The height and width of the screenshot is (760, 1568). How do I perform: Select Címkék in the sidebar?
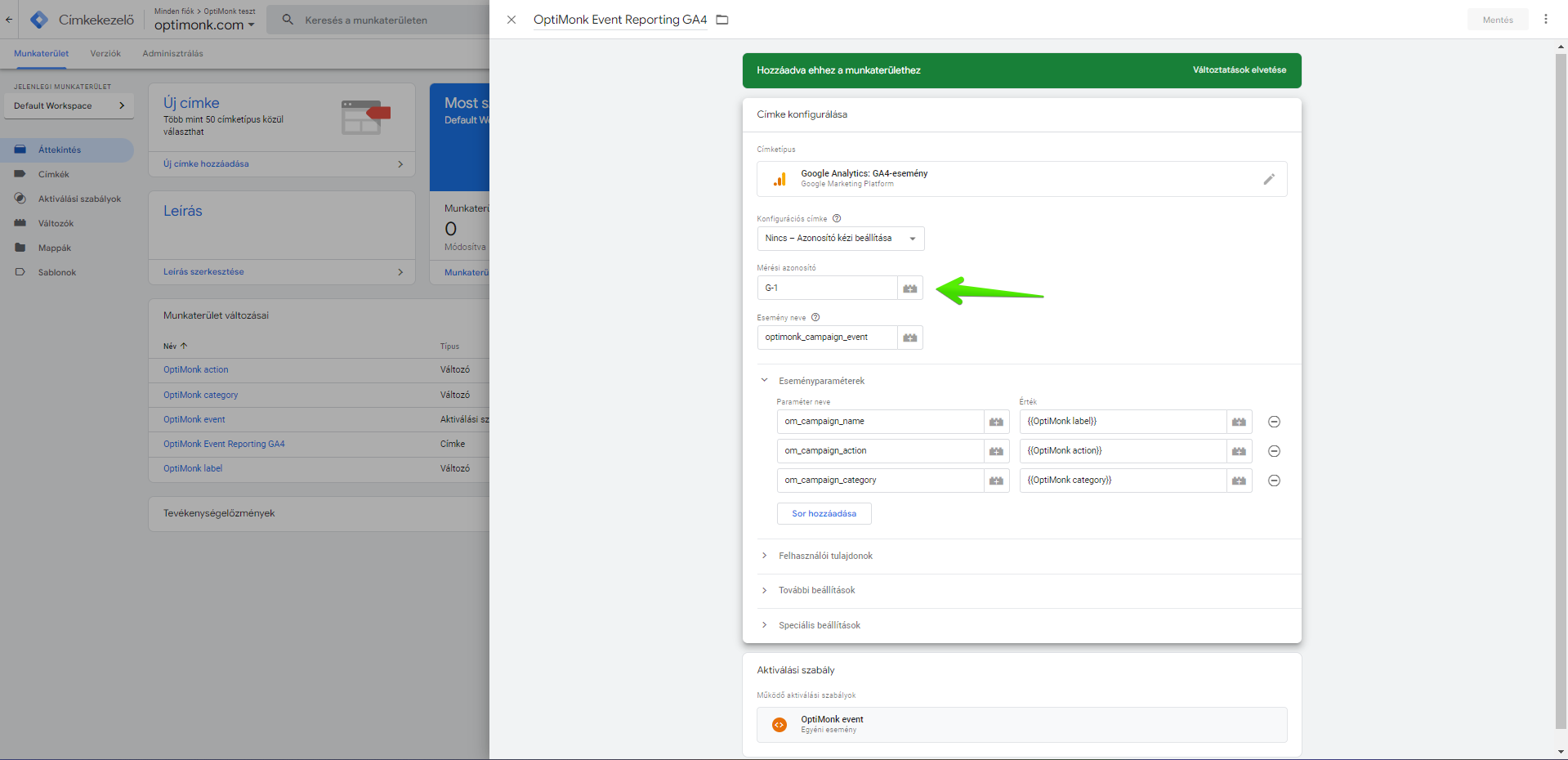point(67,175)
